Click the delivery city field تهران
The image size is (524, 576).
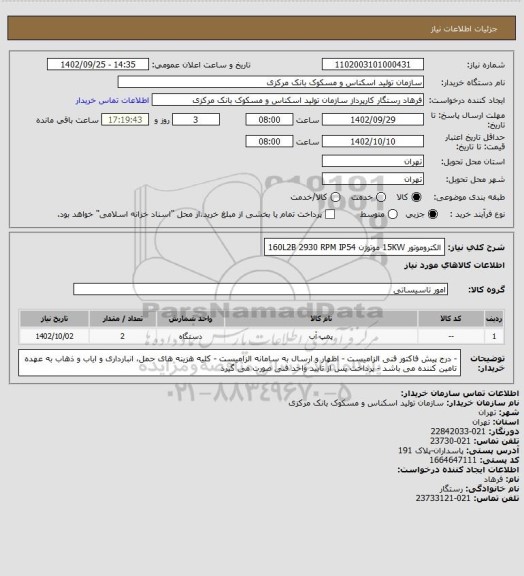[373, 179]
